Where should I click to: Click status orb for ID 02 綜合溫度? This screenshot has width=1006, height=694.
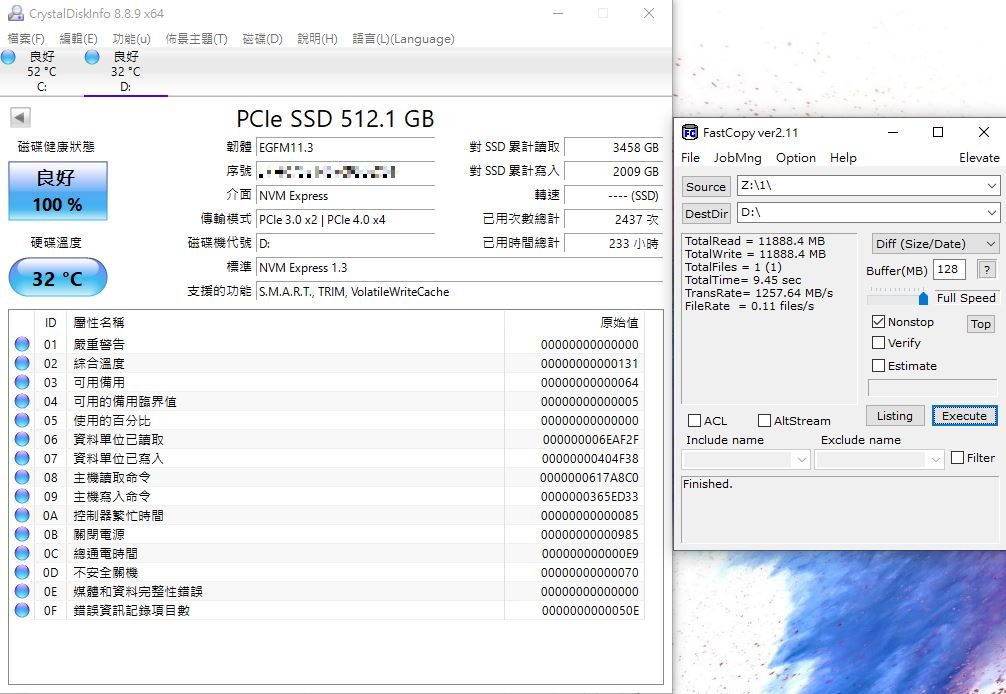tap(22, 363)
